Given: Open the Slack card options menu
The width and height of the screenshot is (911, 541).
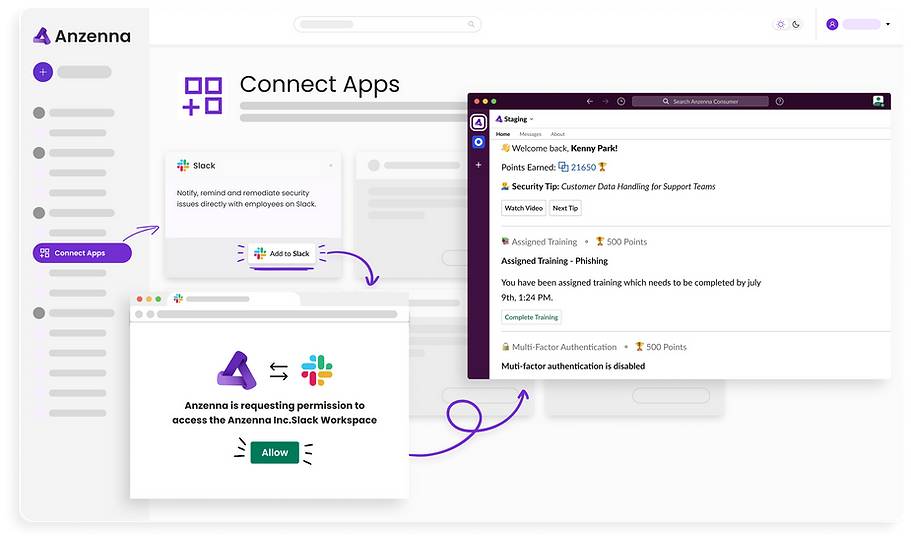Looking at the screenshot, I should [331, 165].
